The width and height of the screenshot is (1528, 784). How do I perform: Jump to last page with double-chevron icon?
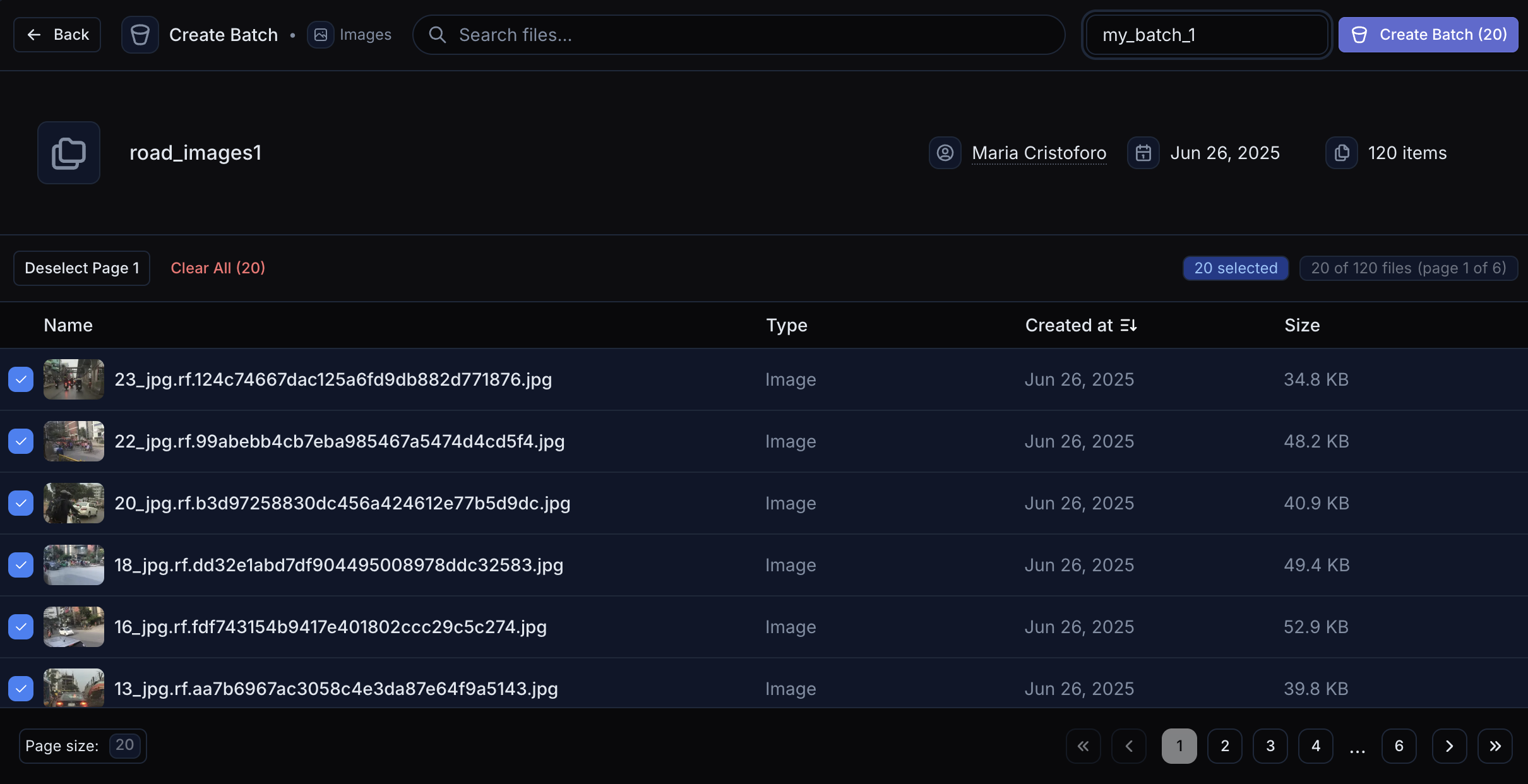coord(1495,746)
